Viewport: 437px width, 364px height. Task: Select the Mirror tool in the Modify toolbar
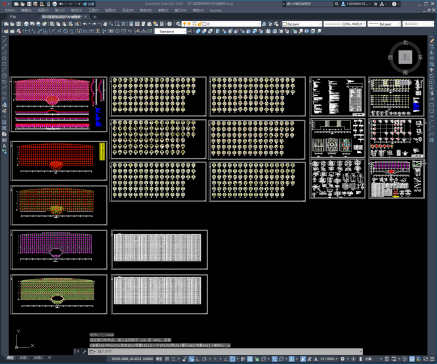tap(432, 52)
